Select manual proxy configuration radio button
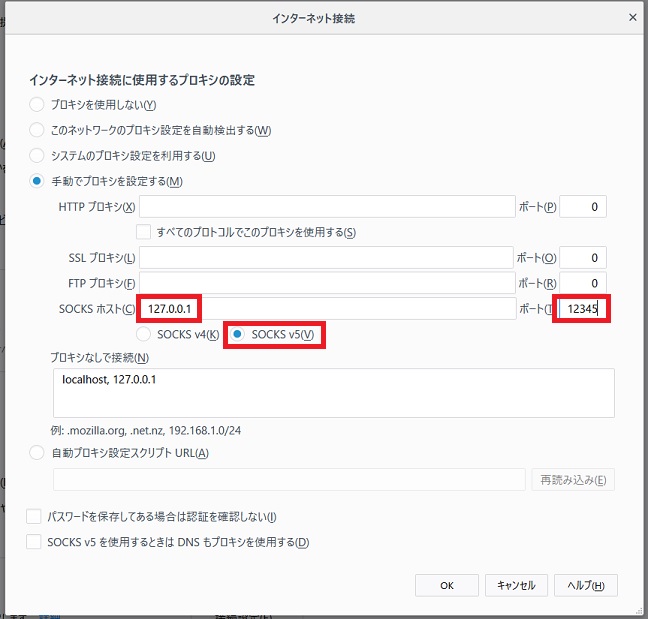The image size is (648, 619). click(x=37, y=181)
